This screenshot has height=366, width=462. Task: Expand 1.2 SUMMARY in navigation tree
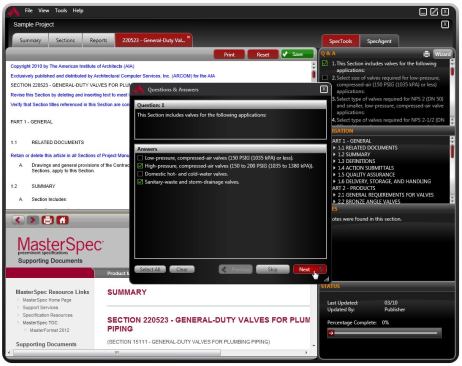(x=334, y=154)
